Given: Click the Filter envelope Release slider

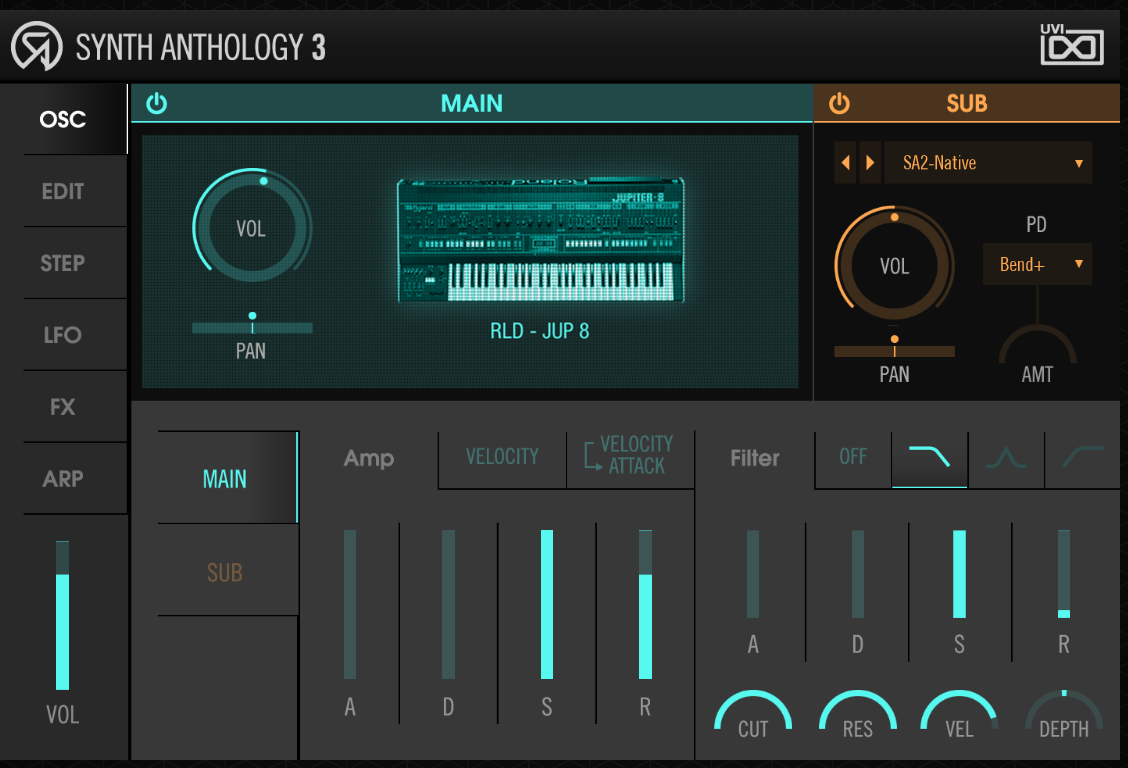Looking at the screenshot, I should pyautogui.click(x=1064, y=574).
